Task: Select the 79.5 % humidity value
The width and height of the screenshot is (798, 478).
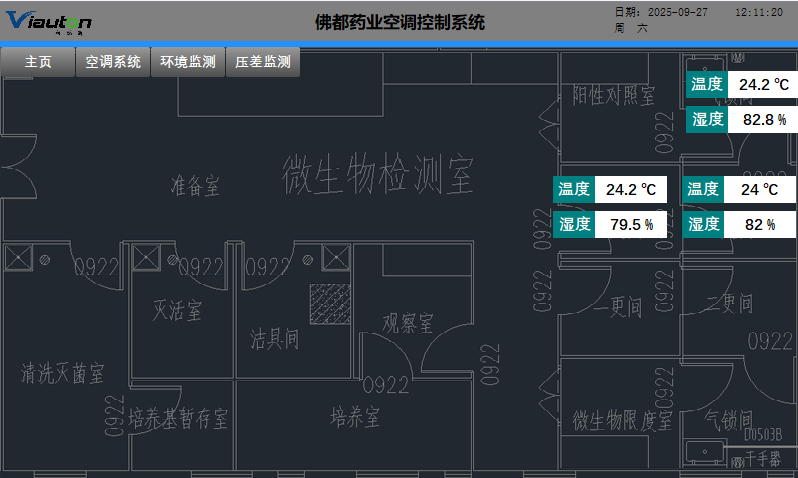Action: pyautogui.click(x=634, y=224)
